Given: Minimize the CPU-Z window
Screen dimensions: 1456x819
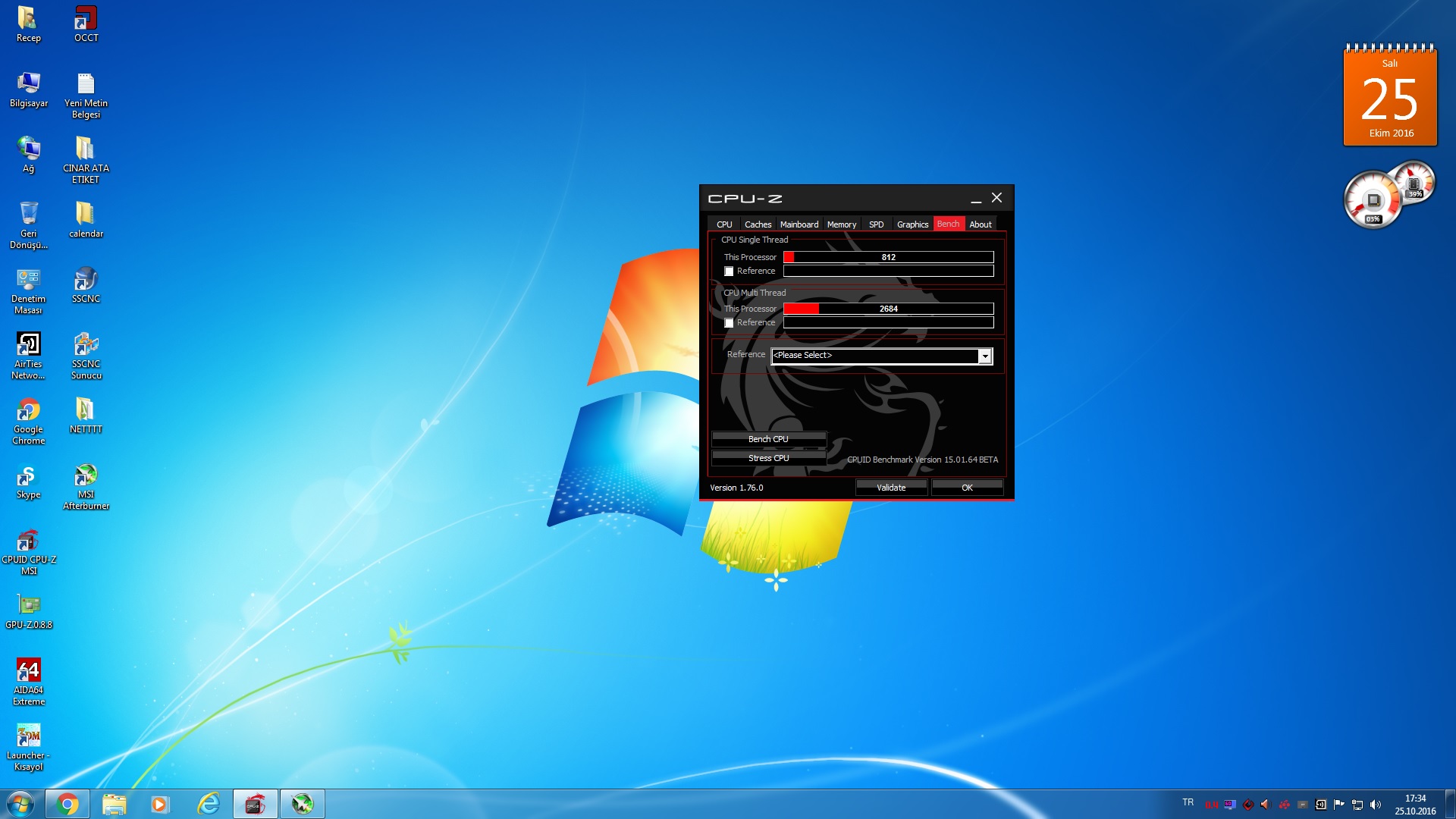Looking at the screenshot, I should [976, 199].
